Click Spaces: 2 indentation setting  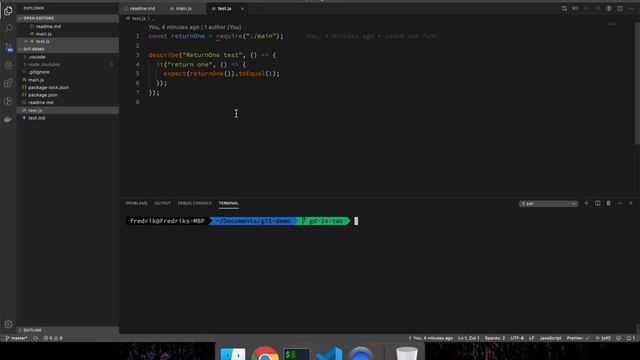click(495, 338)
